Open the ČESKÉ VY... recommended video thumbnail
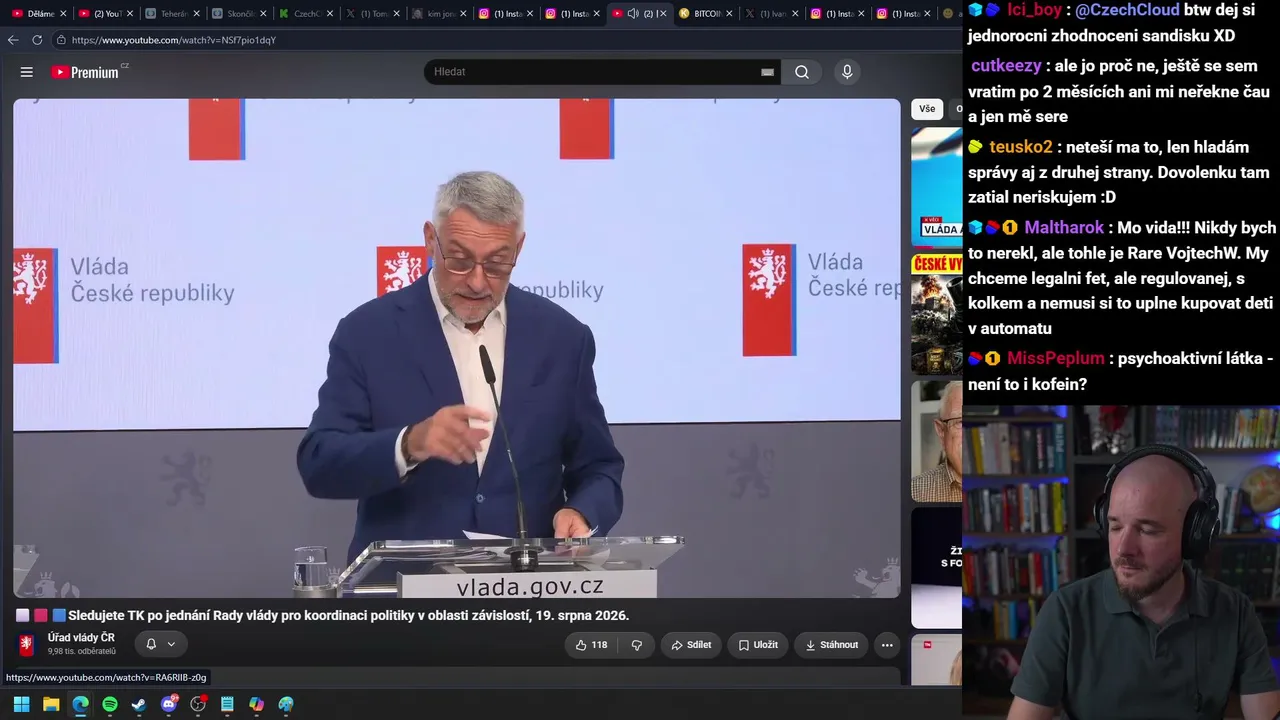The width and height of the screenshot is (1280, 720). (x=937, y=314)
